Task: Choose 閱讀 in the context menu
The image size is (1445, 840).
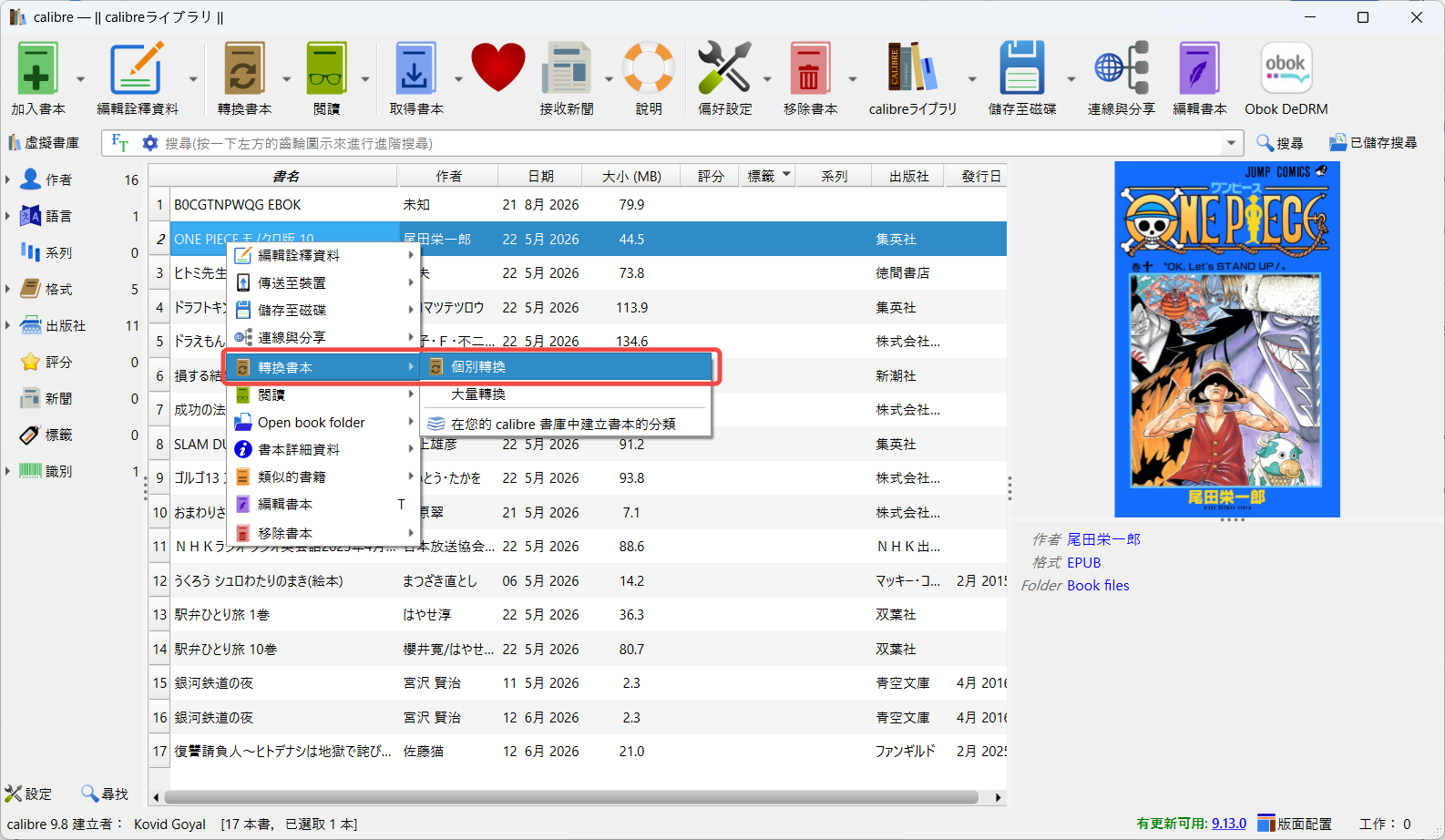Action: pyautogui.click(x=323, y=395)
